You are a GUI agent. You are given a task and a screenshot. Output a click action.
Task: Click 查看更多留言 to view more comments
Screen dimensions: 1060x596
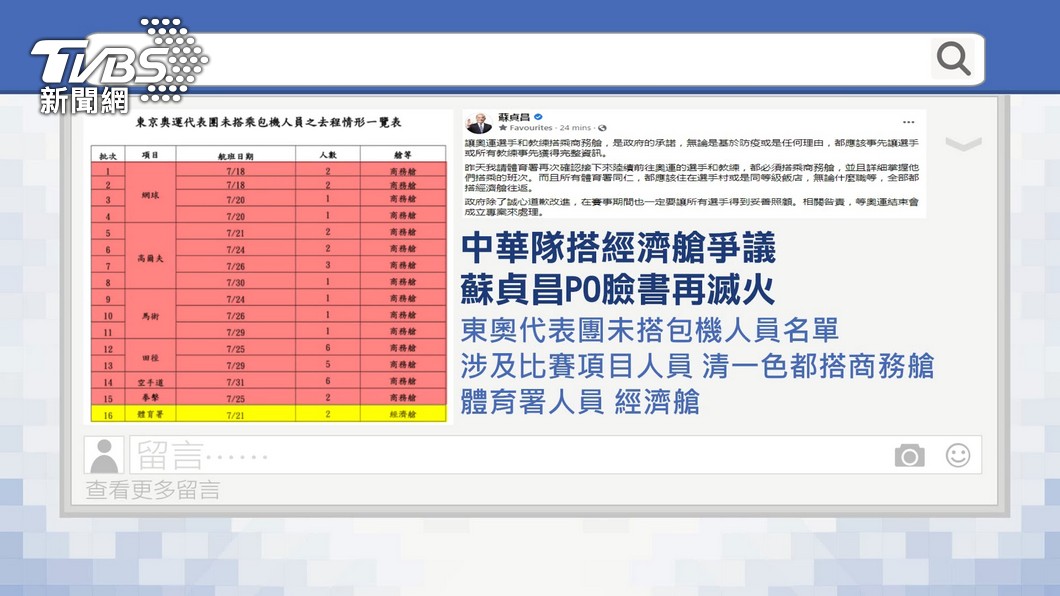coord(153,490)
